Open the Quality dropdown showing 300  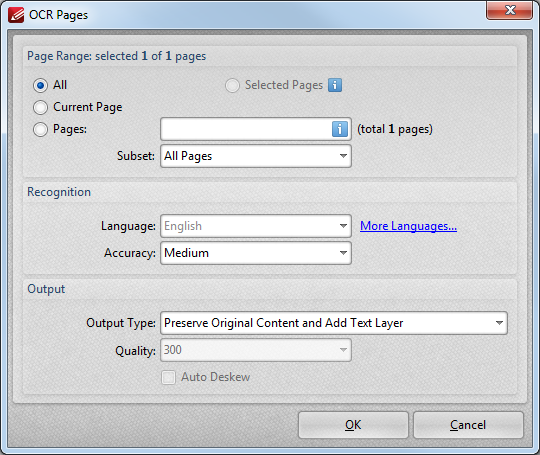[256, 350]
